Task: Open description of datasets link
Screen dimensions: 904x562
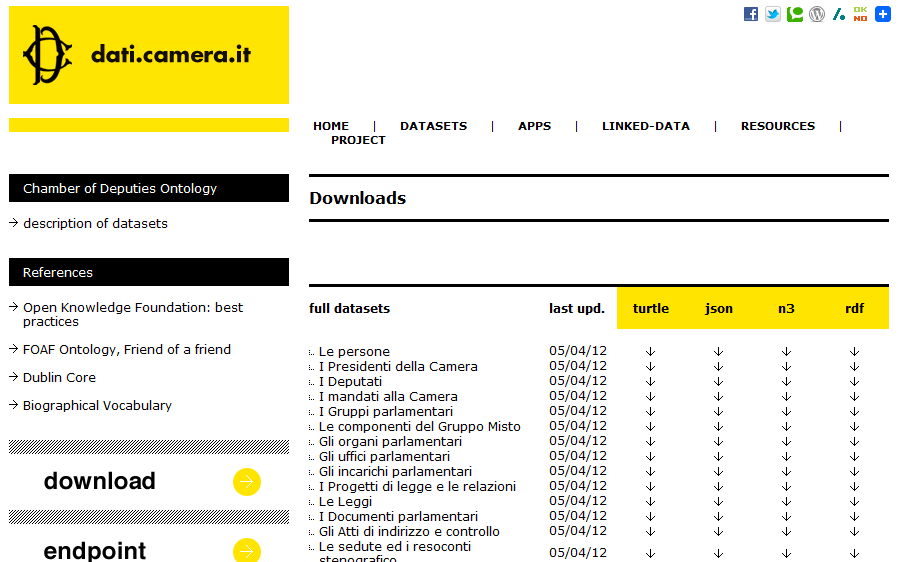Action: 95,223
